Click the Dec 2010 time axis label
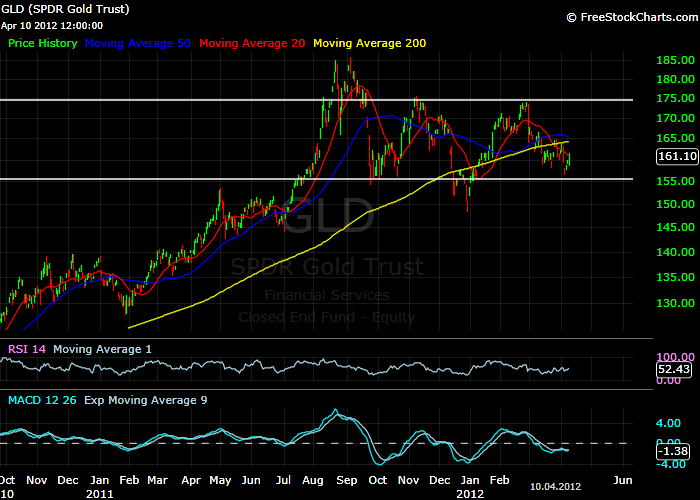 (68, 480)
